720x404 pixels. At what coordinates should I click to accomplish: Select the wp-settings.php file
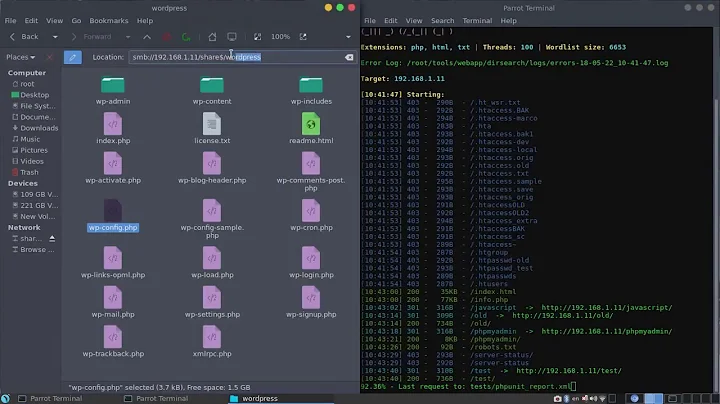pos(212,302)
